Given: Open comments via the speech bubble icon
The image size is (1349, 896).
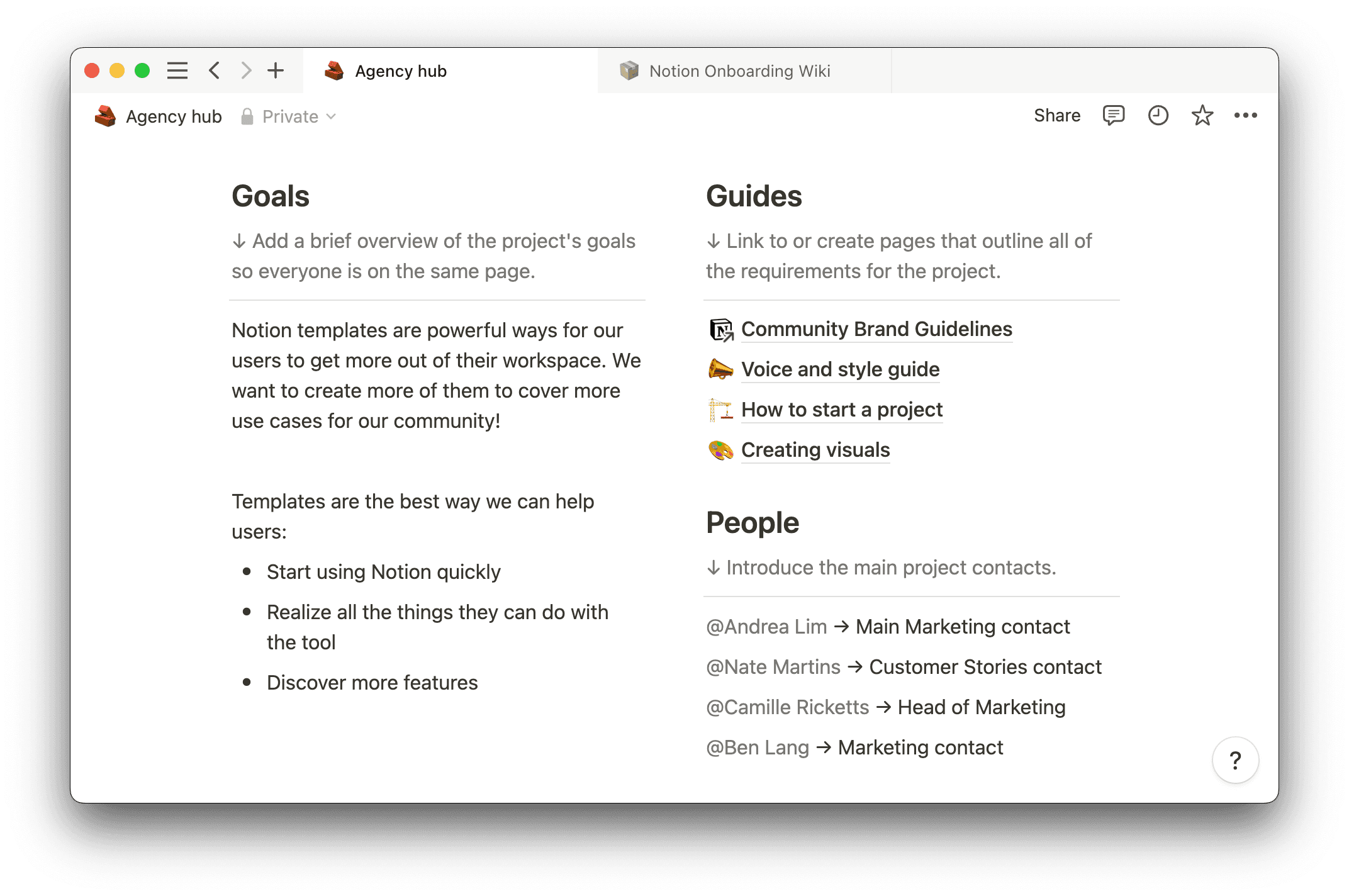Looking at the screenshot, I should (1113, 115).
